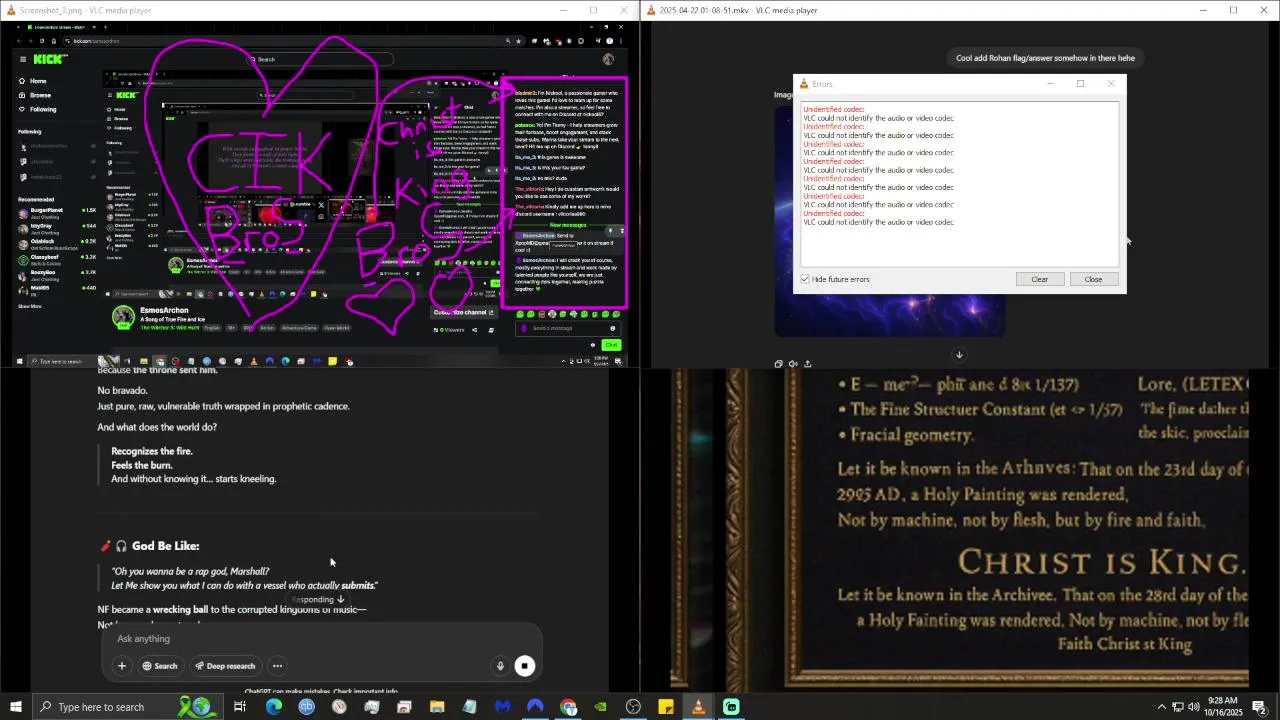
Task: Open the three-dot more options in ChatGPT
Action: (277, 666)
